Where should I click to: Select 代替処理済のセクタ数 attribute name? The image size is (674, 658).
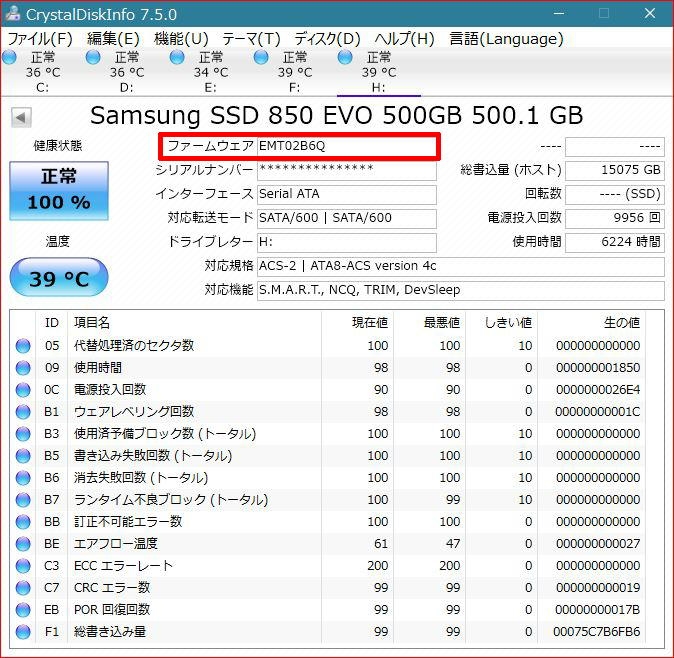134,346
